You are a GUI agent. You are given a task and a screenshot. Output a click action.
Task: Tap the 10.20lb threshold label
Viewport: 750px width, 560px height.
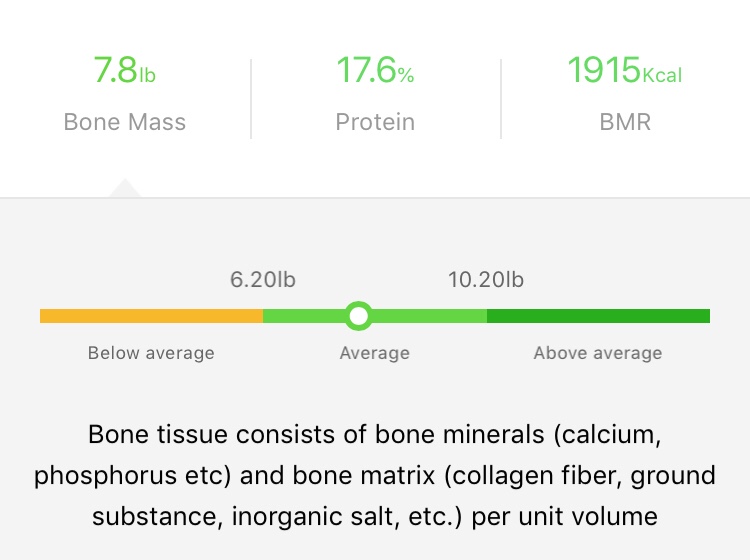[x=486, y=279]
